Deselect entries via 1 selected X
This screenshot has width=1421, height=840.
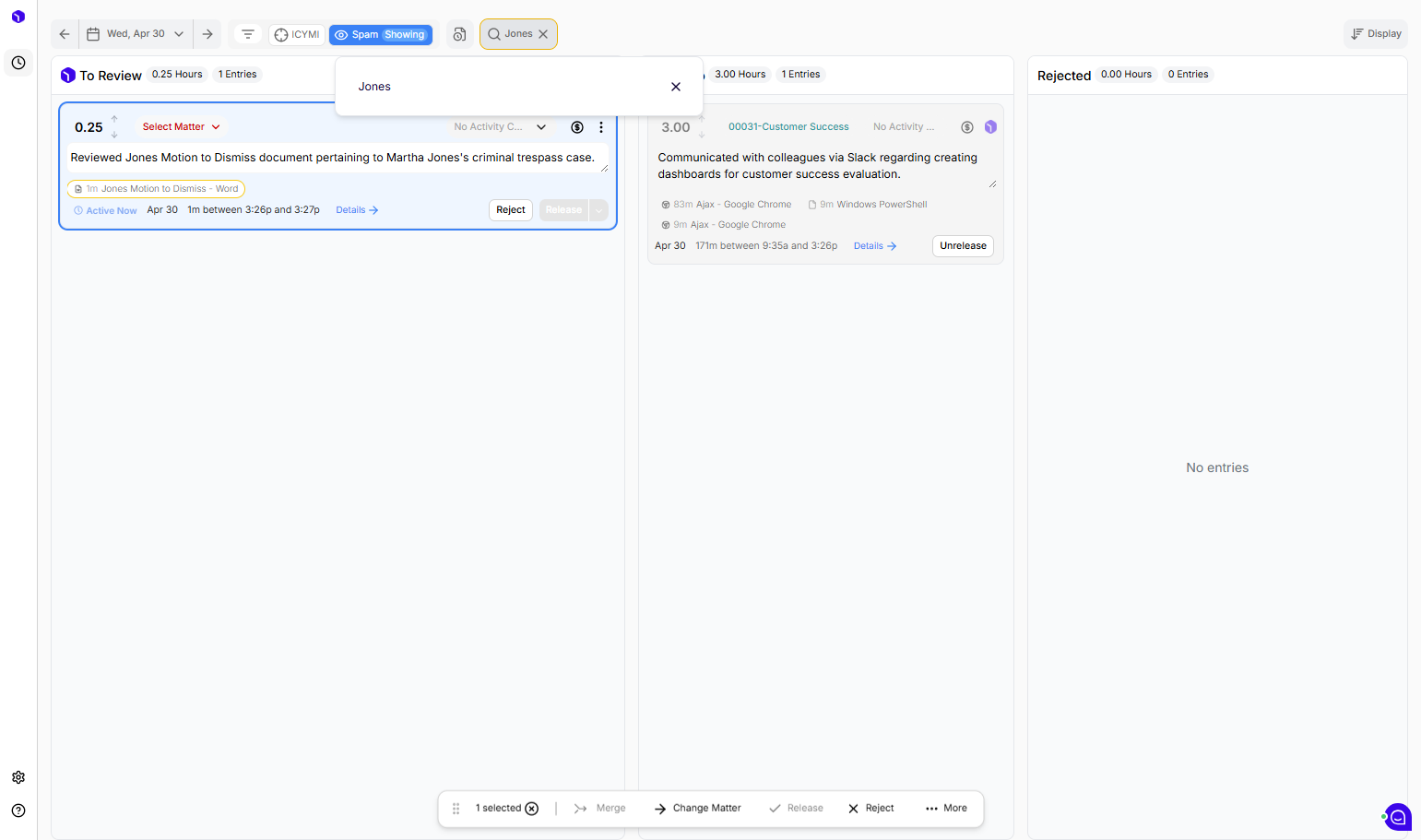(x=532, y=809)
